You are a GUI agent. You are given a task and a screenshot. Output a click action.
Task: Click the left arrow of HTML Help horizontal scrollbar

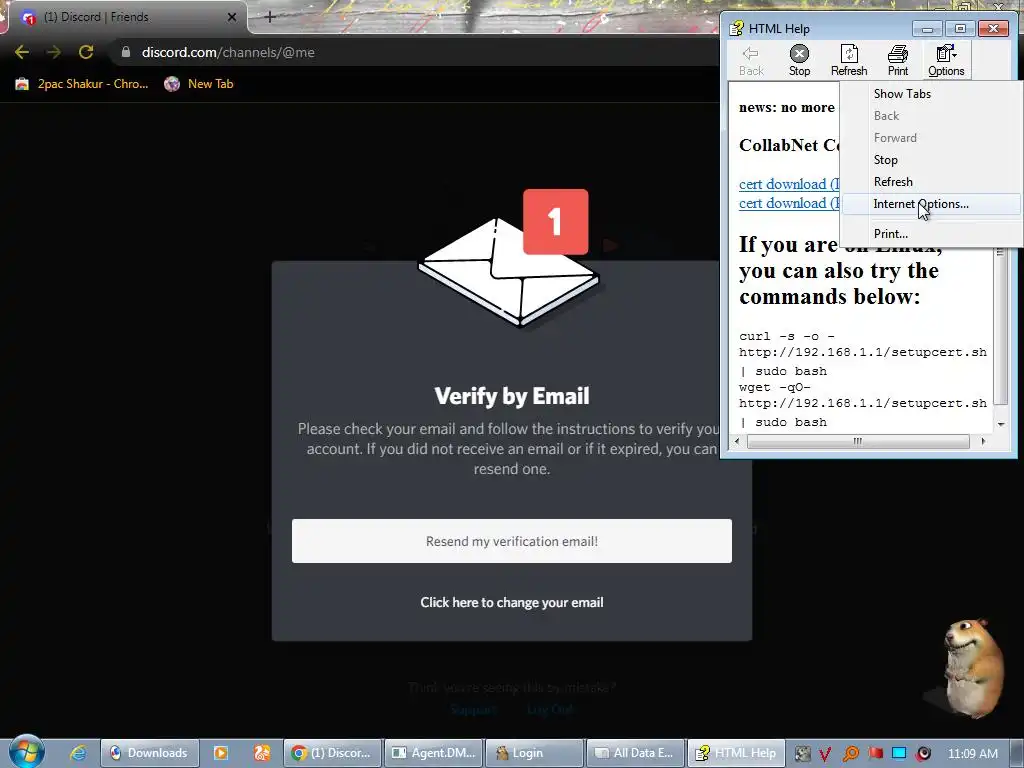coord(737,441)
